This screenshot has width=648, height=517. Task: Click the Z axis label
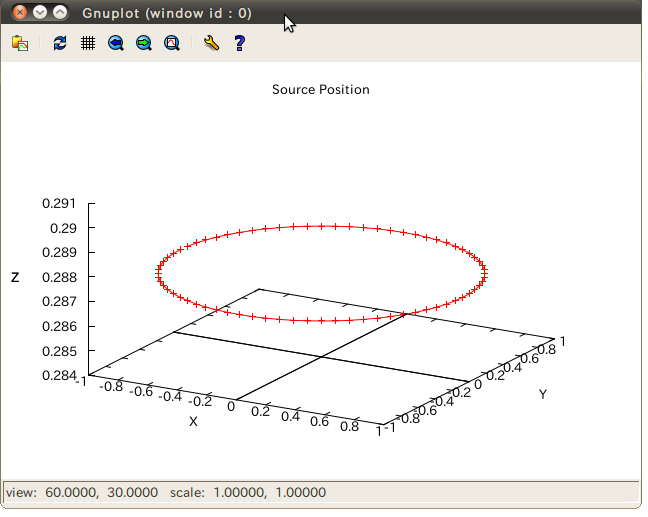tap(15, 277)
